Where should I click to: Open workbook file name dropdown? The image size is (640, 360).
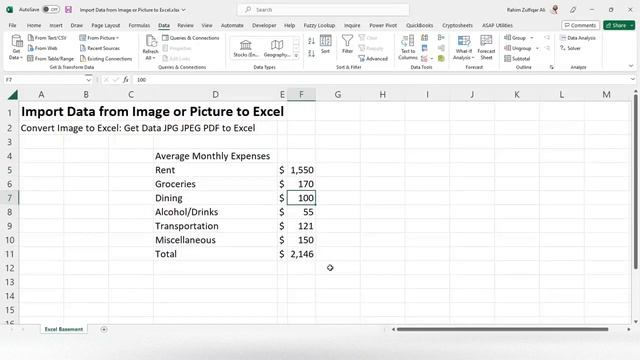pyautogui.click(x=183, y=10)
